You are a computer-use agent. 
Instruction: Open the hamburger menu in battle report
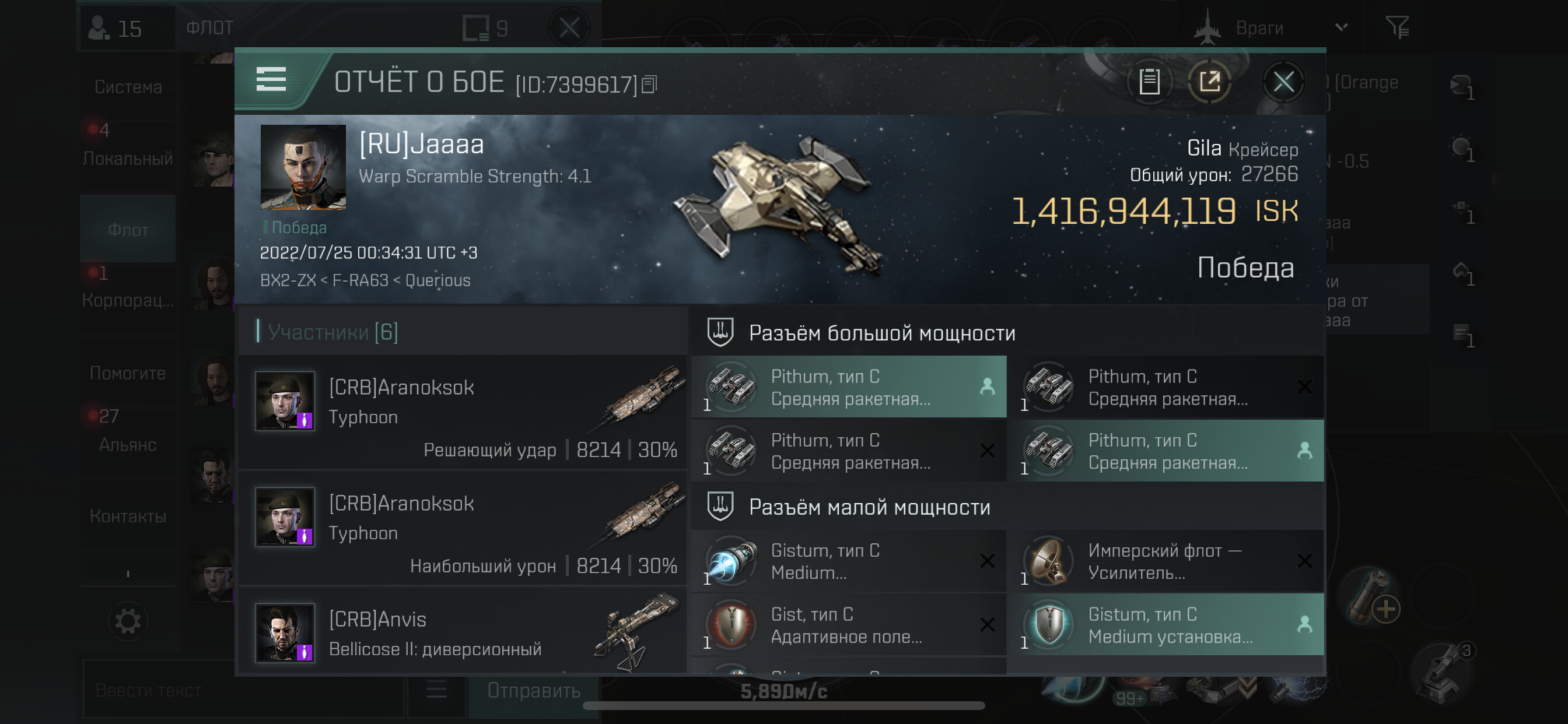pyautogui.click(x=271, y=80)
